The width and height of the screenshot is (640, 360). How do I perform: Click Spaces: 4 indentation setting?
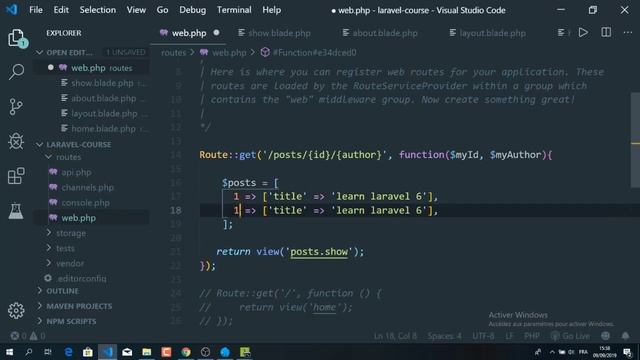[444, 336]
